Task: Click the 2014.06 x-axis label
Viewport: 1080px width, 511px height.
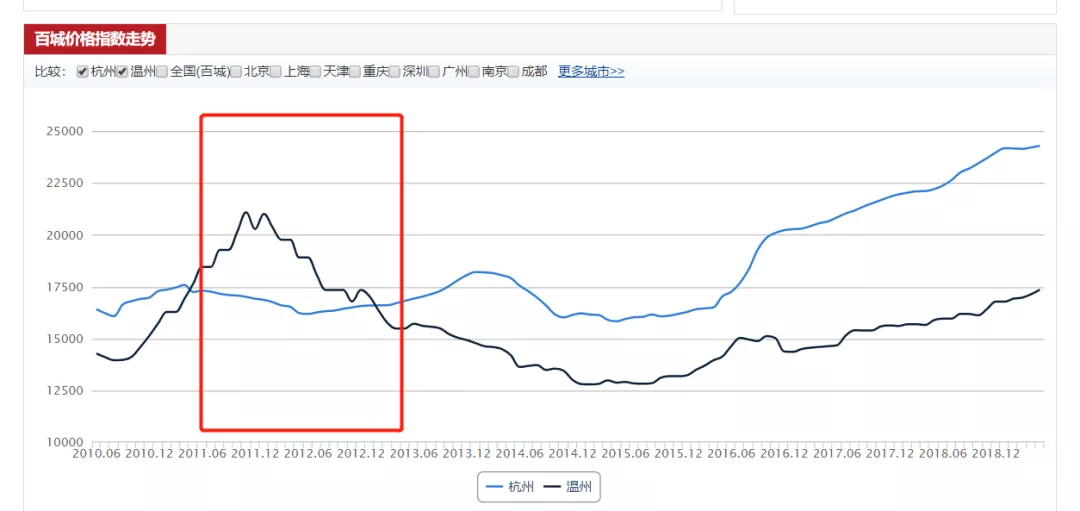Action: click(520, 455)
